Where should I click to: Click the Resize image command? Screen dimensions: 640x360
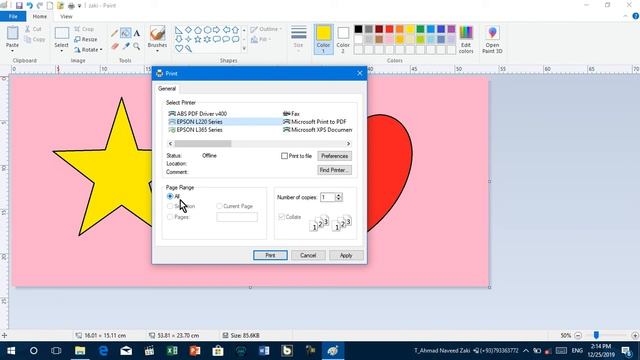pos(86,40)
